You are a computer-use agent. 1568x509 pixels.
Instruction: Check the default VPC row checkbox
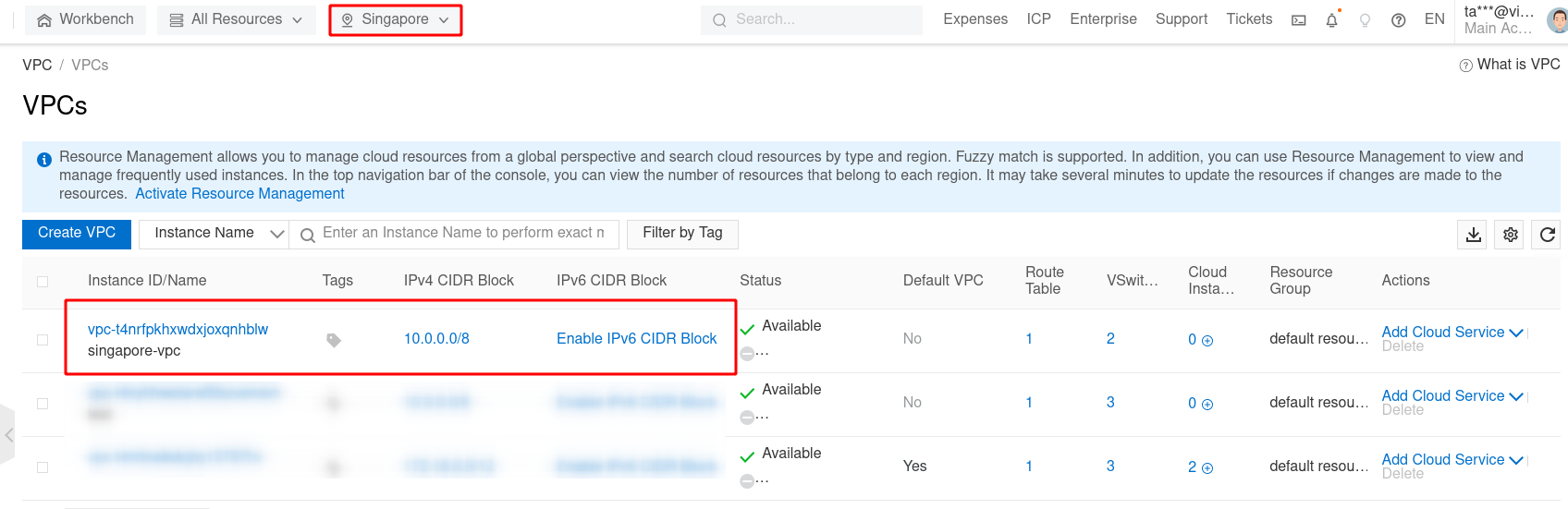[43, 467]
